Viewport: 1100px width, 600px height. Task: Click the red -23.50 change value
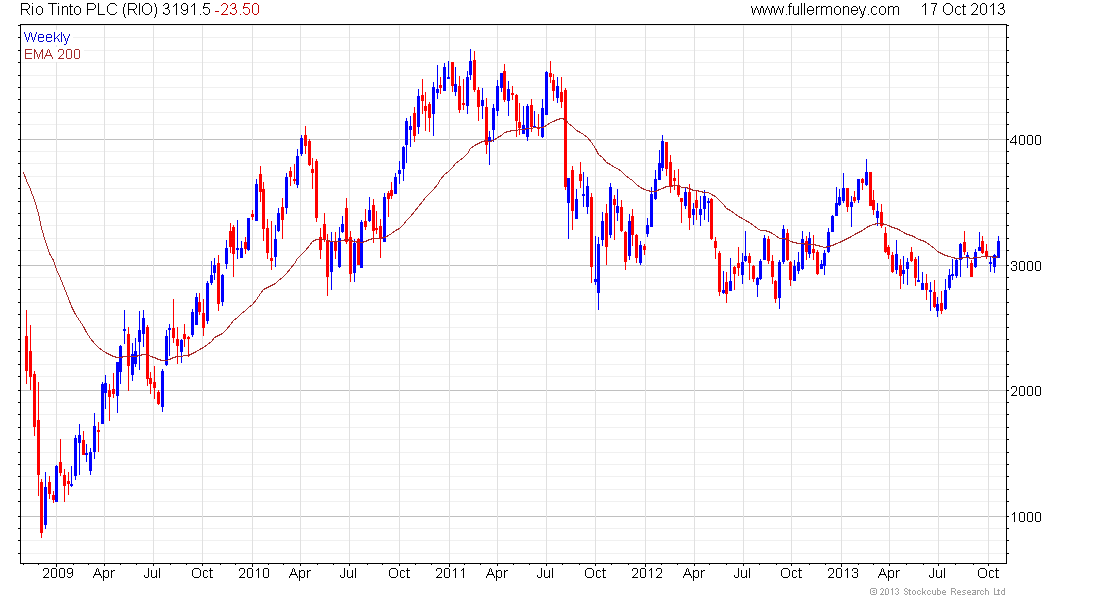(x=236, y=10)
